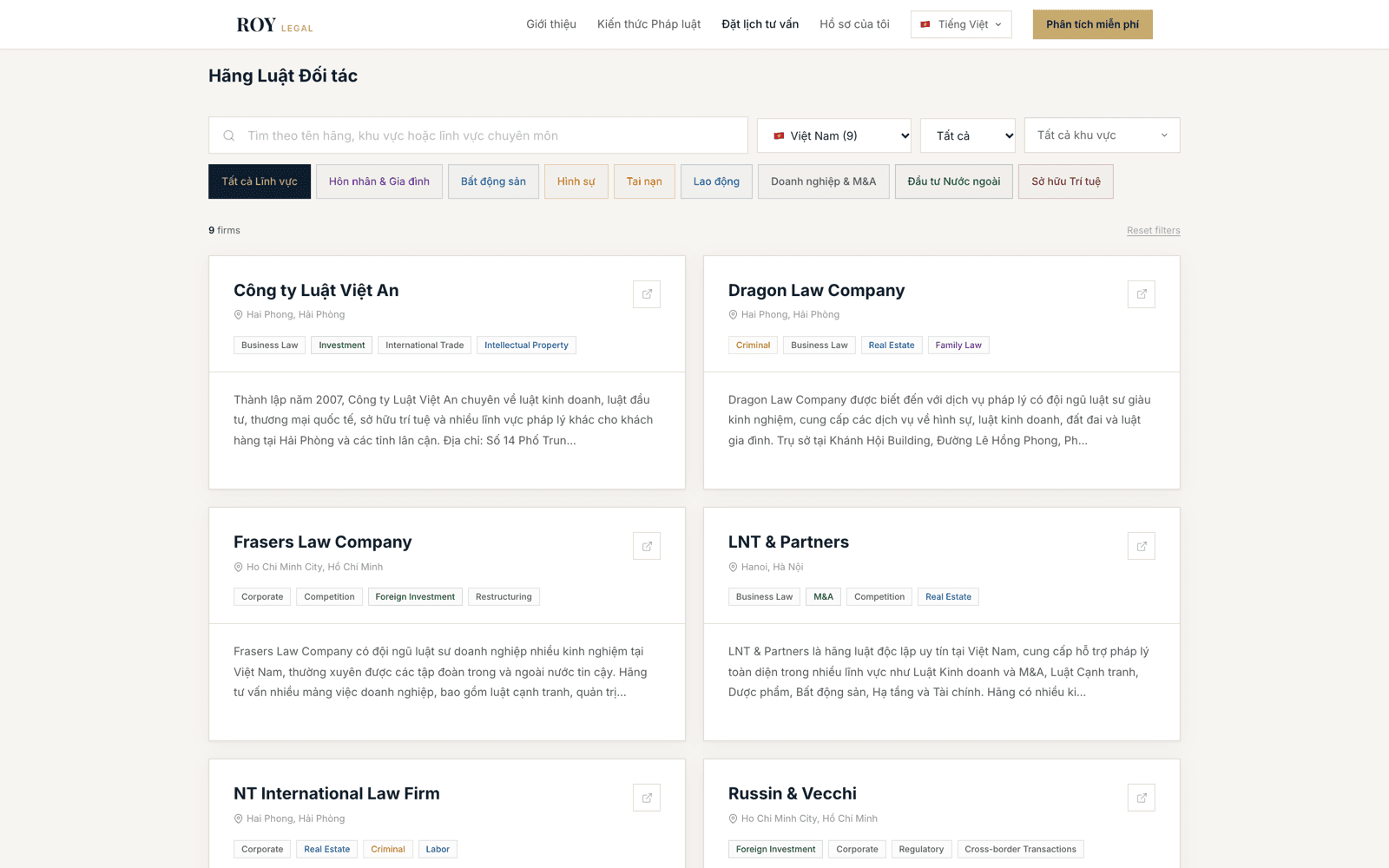Filter by Hình sự
The width and height of the screenshot is (1389, 868).
[576, 181]
